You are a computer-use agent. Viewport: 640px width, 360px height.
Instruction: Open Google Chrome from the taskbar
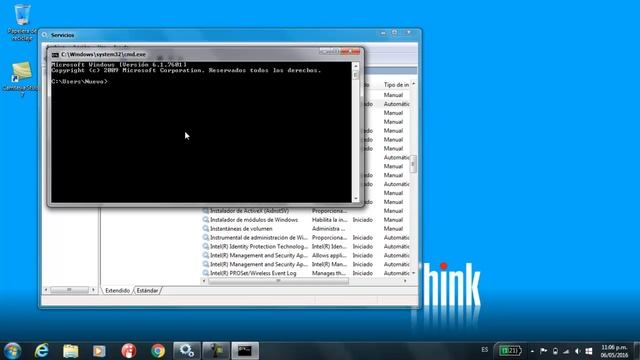click(x=158, y=351)
